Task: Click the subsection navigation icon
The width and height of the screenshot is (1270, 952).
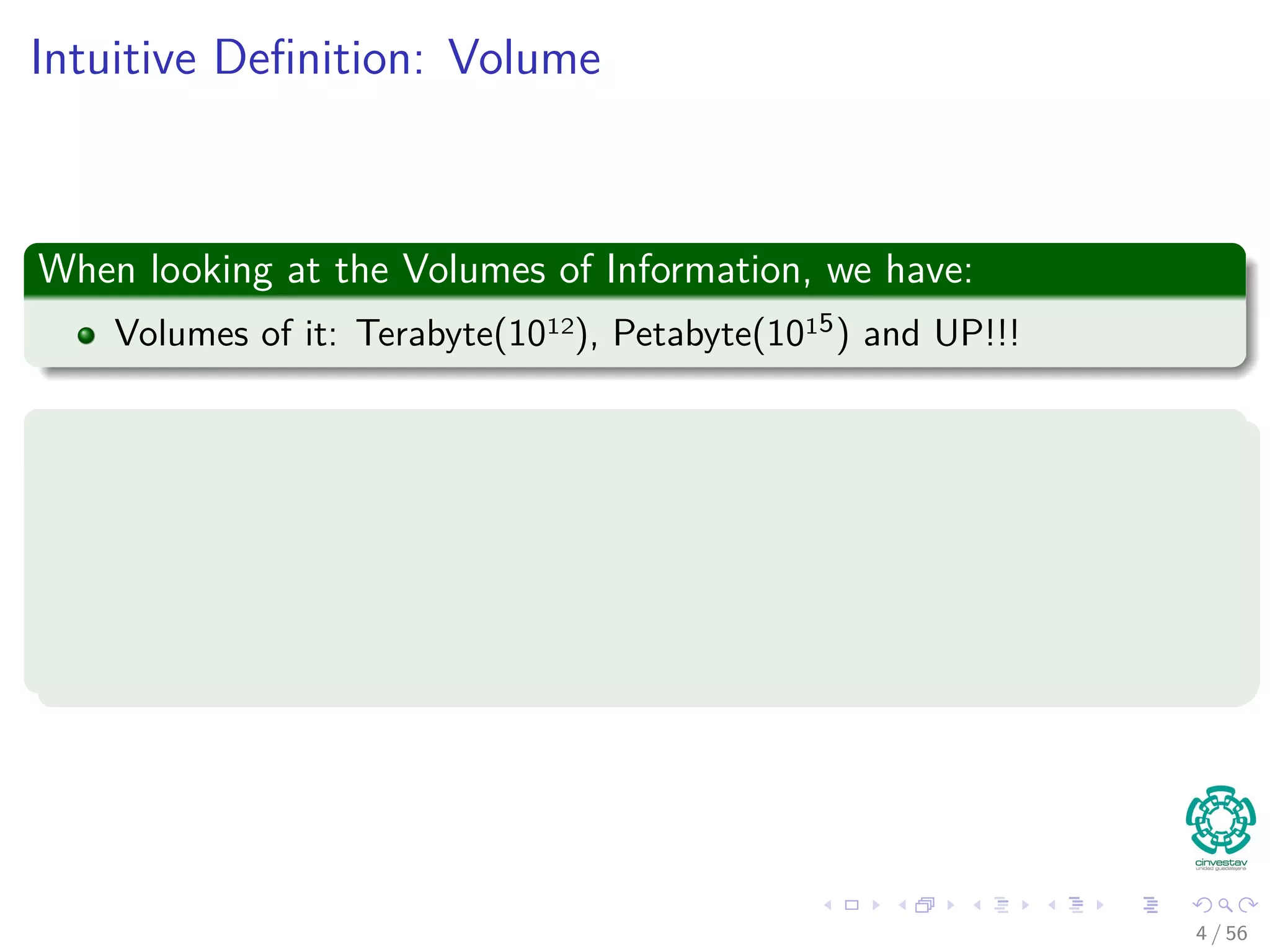Action: [x=1001, y=906]
